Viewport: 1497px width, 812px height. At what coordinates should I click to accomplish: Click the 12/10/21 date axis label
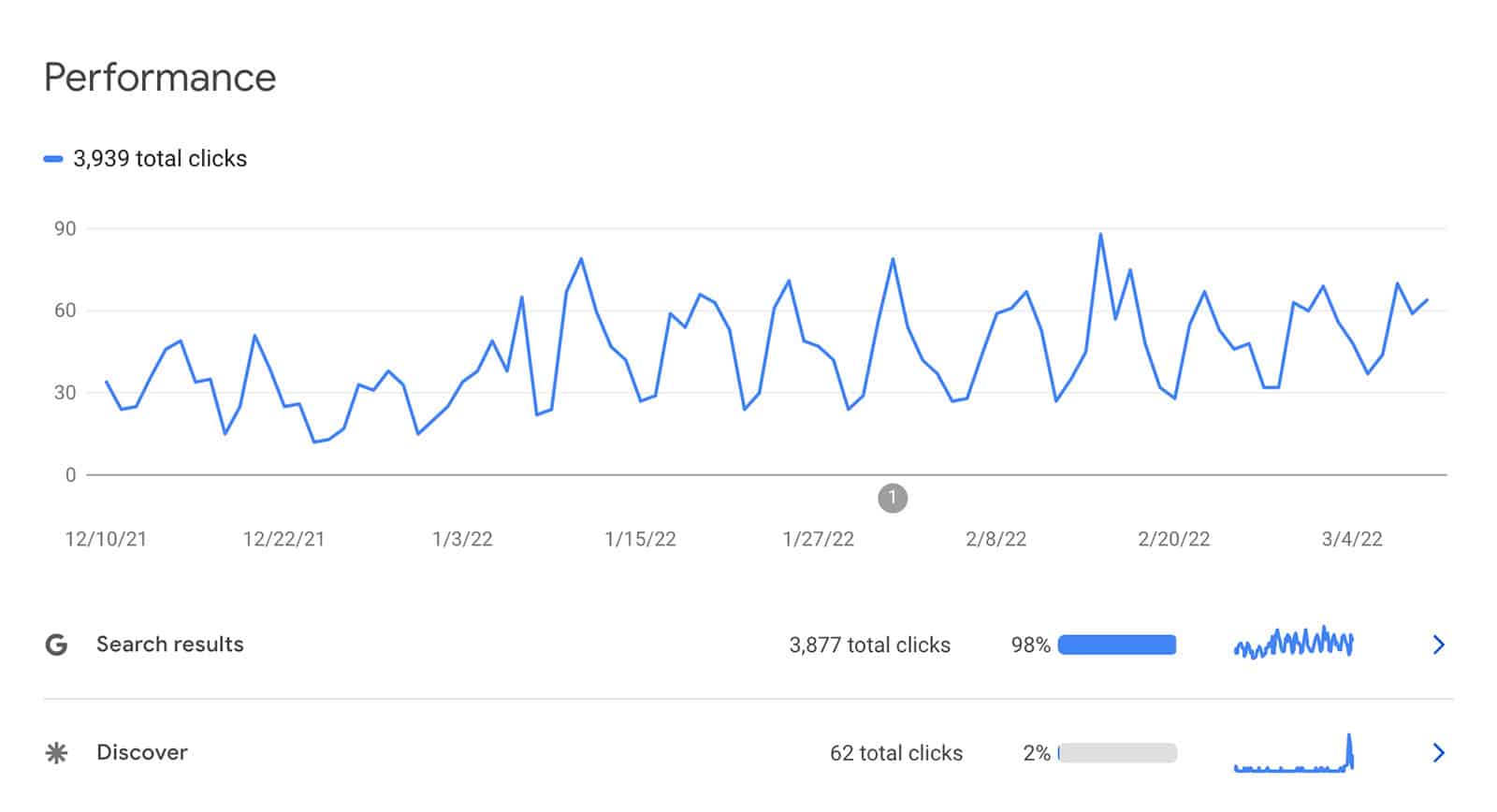tap(106, 539)
